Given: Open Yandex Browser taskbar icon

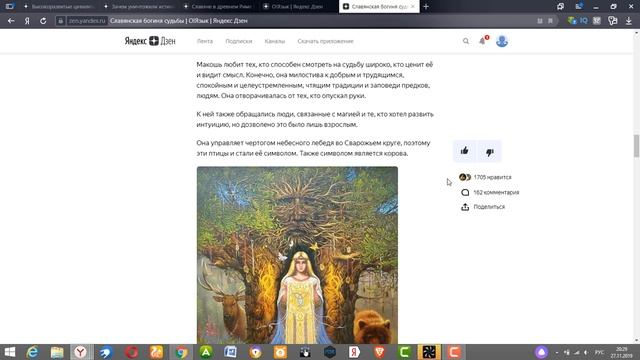Looking at the screenshot, I should tap(81, 352).
